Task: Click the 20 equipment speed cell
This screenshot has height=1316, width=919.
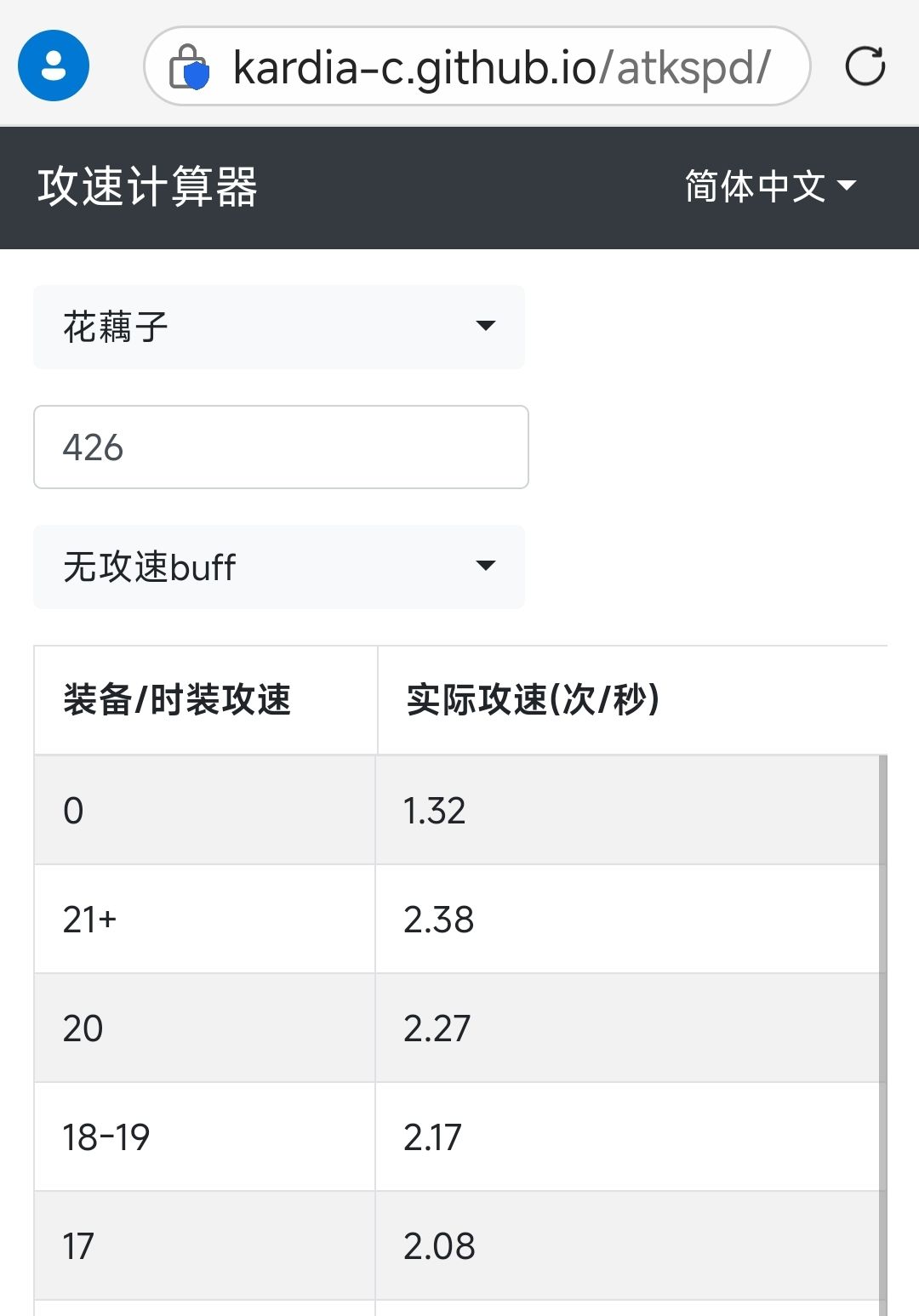Action: pyautogui.click(x=83, y=1028)
